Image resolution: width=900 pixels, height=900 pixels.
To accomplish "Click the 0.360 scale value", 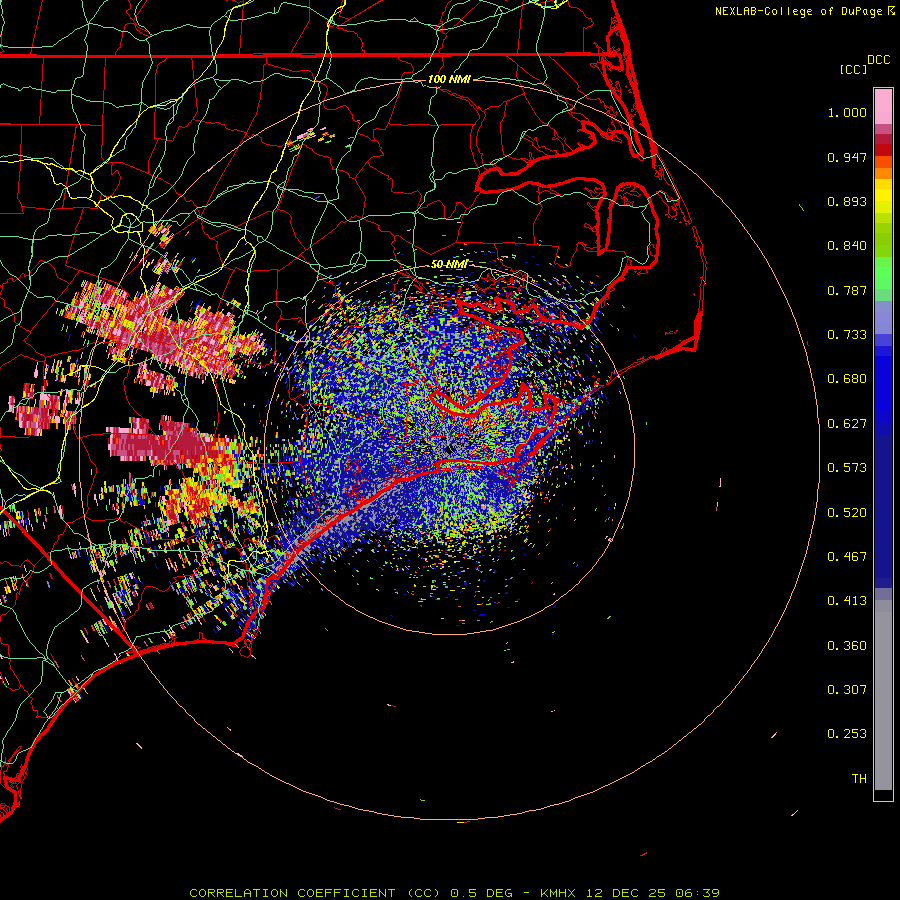I will pos(847,646).
